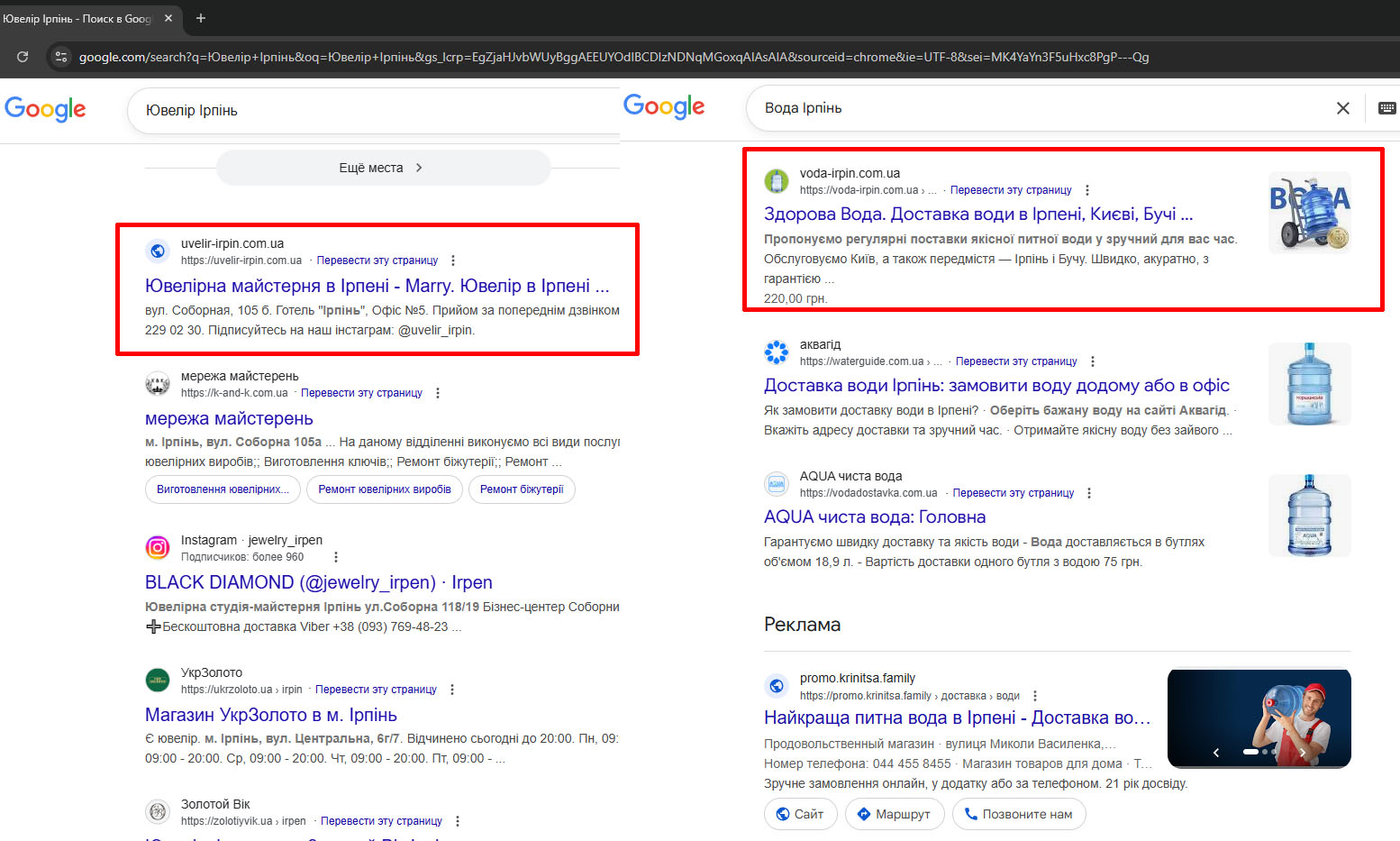Screen dimensions: 1400x841
Task: Click the uvelir-irpin.com.ua globe favicon
Action: [x=158, y=251]
